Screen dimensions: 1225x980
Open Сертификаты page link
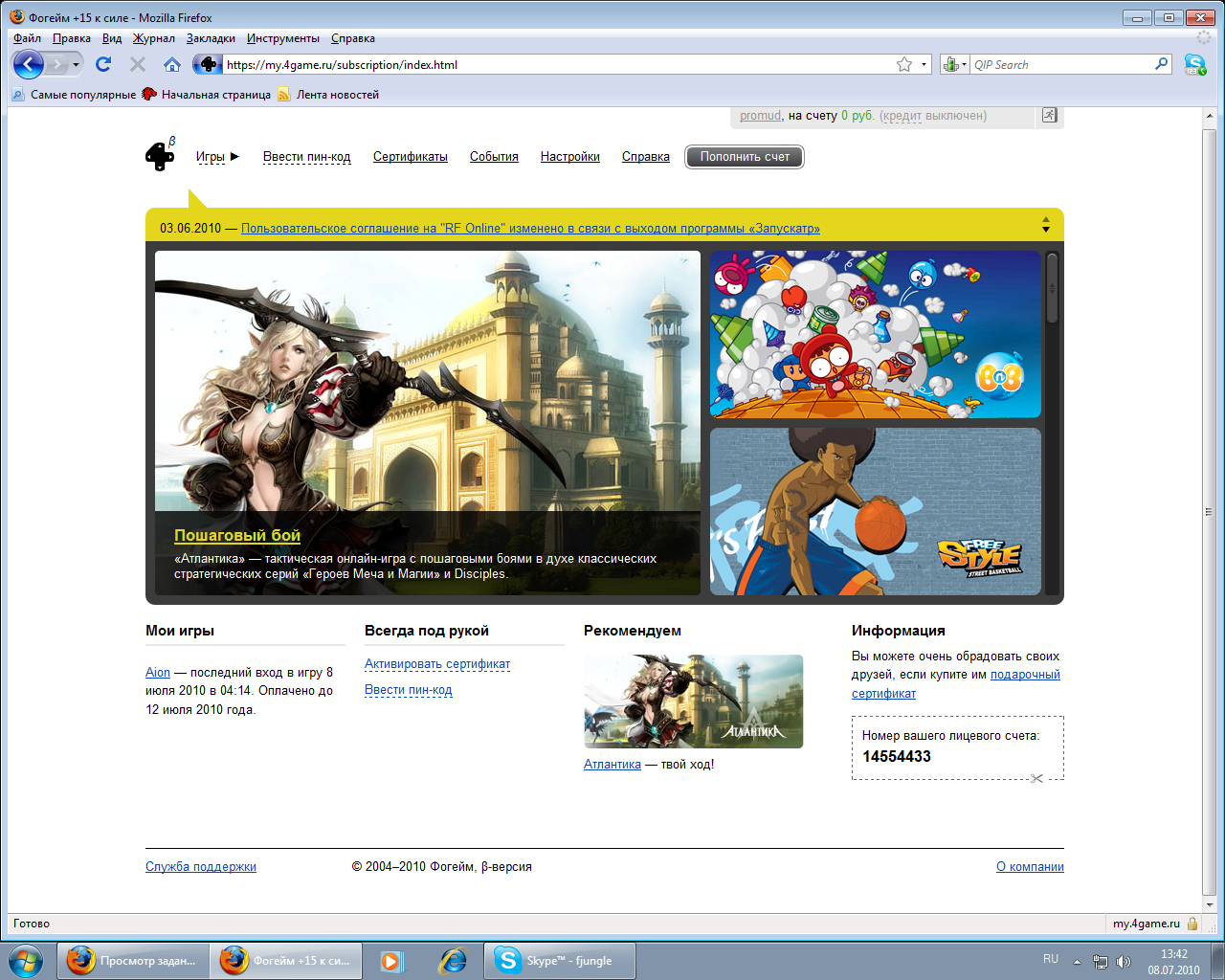(411, 157)
